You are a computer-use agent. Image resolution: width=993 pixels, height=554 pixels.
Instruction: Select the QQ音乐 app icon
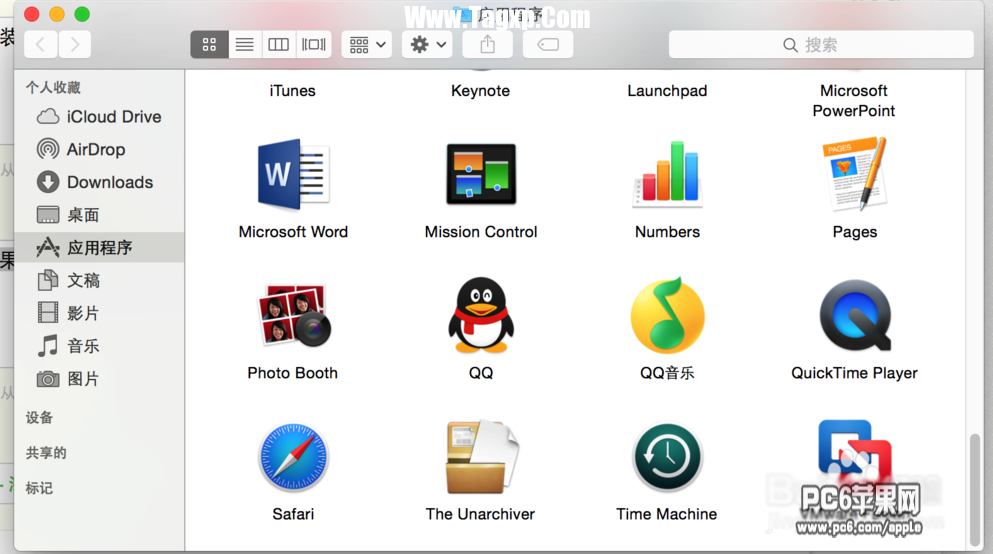[667, 315]
